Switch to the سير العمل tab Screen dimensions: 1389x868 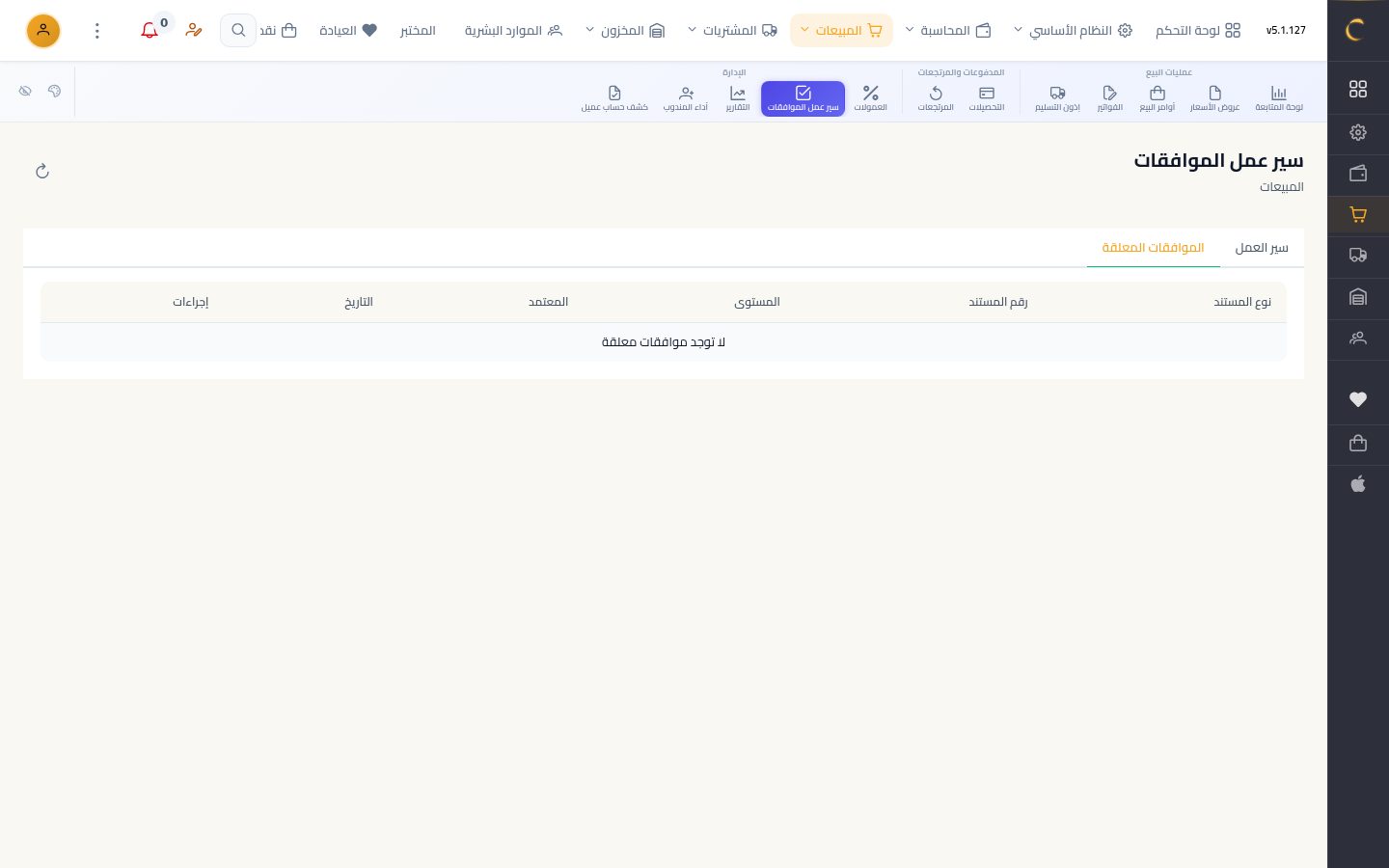[x=1262, y=248]
